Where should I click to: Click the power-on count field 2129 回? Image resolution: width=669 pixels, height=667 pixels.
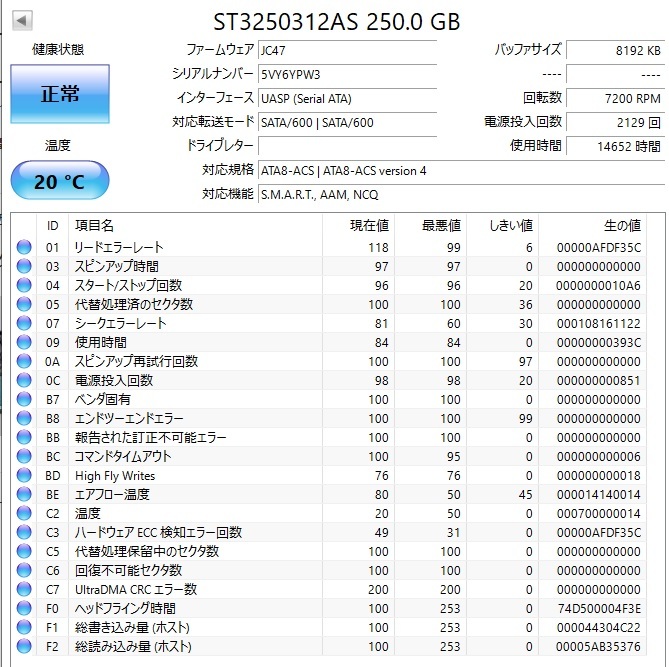(x=616, y=122)
